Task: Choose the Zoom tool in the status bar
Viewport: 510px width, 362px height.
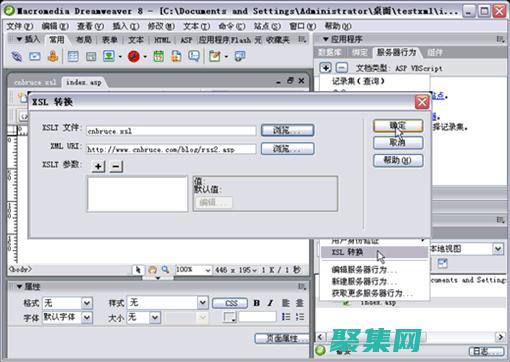Action: [x=165, y=269]
